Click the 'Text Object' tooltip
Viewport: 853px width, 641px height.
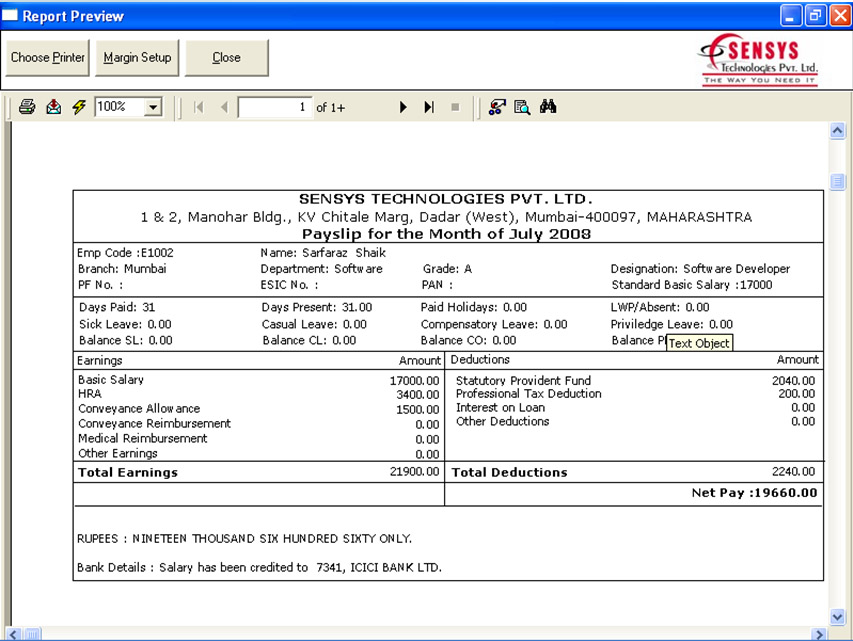pos(699,343)
